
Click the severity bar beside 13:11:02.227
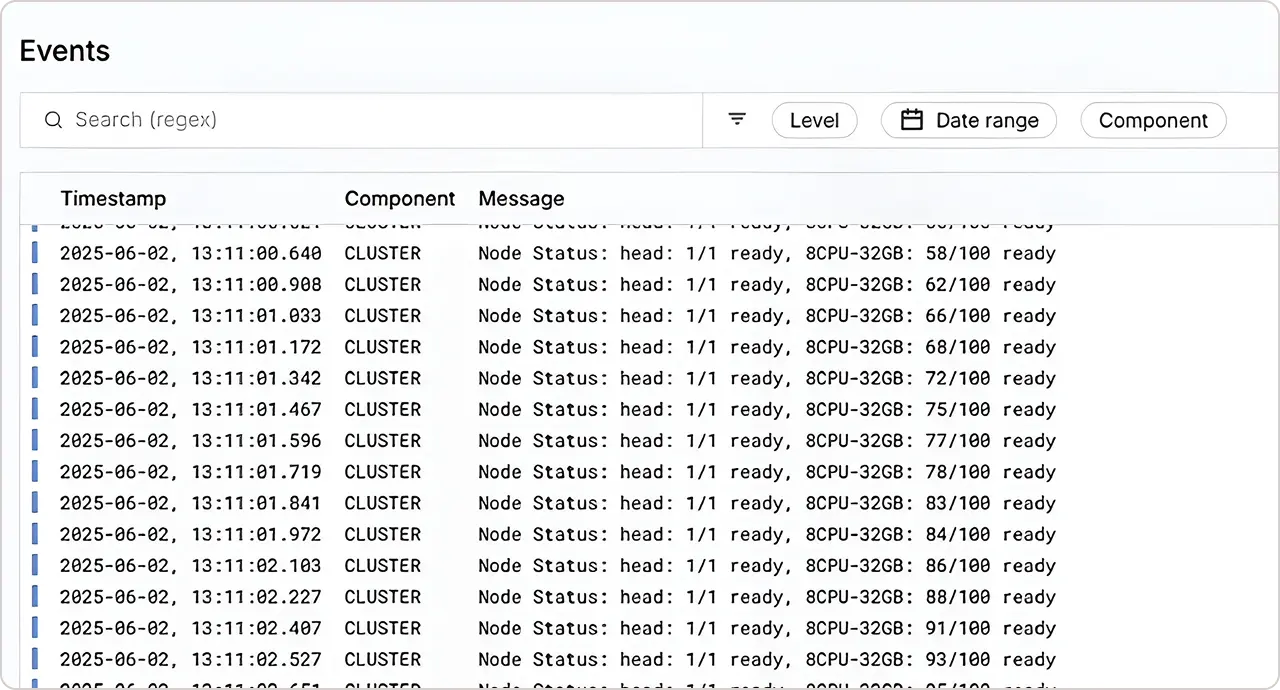coord(35,597)
